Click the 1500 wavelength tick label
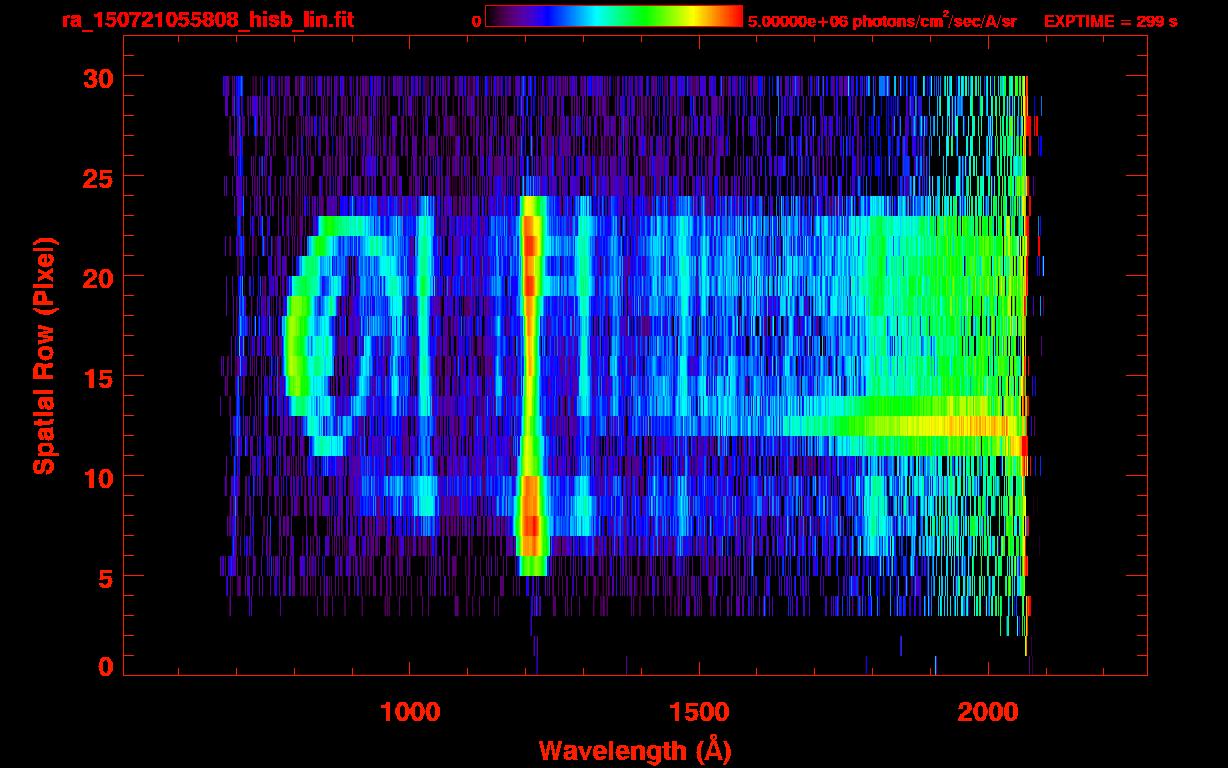This screenshot has width=1228, height=768. pos(699,712)
